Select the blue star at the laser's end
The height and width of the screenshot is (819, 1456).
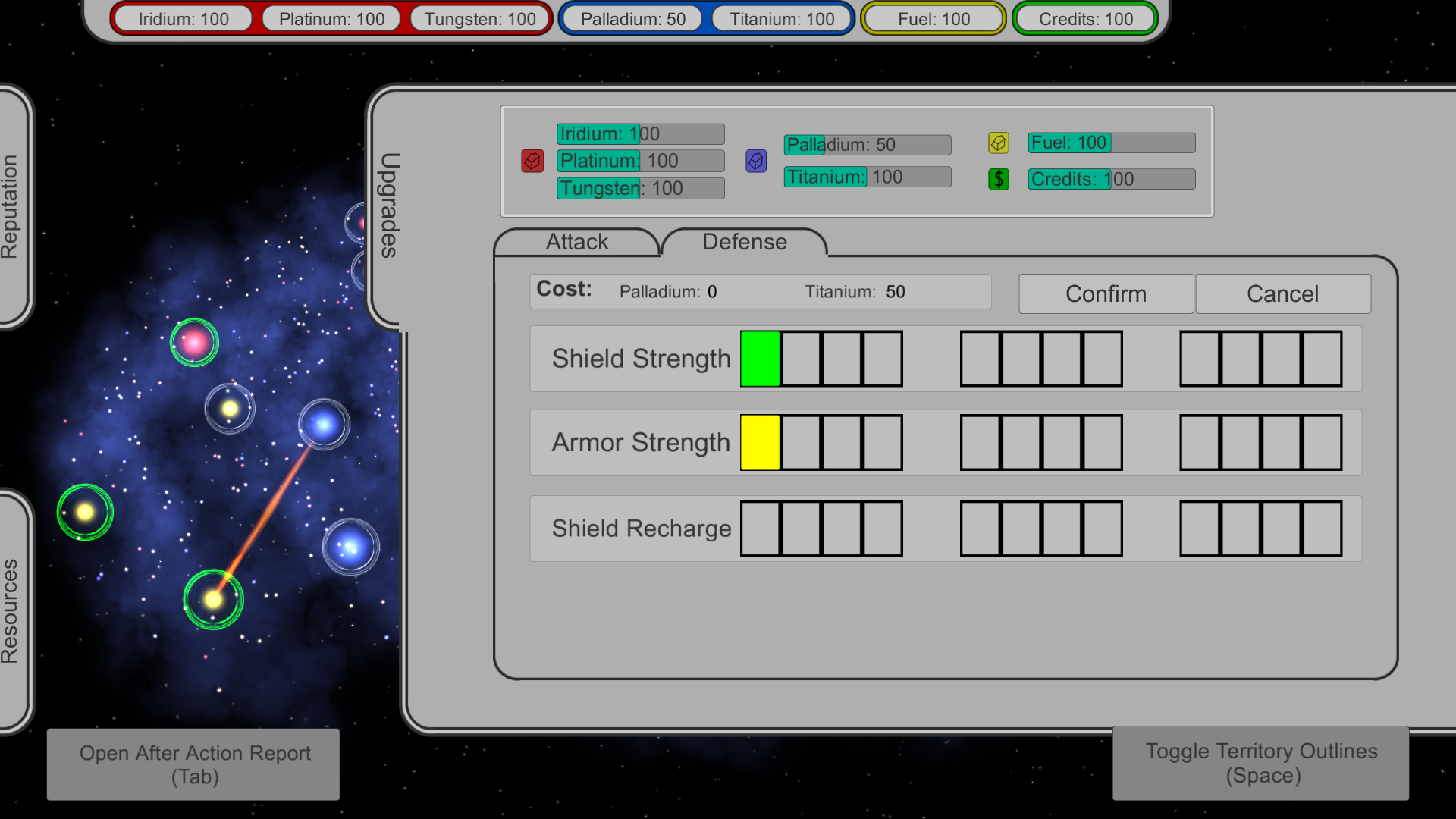coord(324,425)
